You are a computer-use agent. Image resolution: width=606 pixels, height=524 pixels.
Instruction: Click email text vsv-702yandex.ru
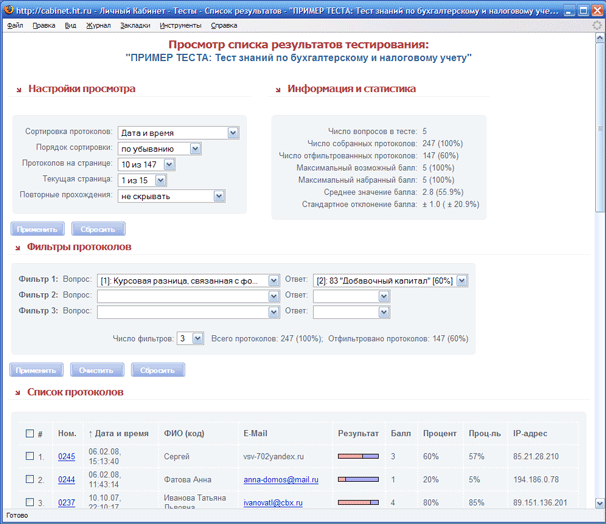(274, 456)
